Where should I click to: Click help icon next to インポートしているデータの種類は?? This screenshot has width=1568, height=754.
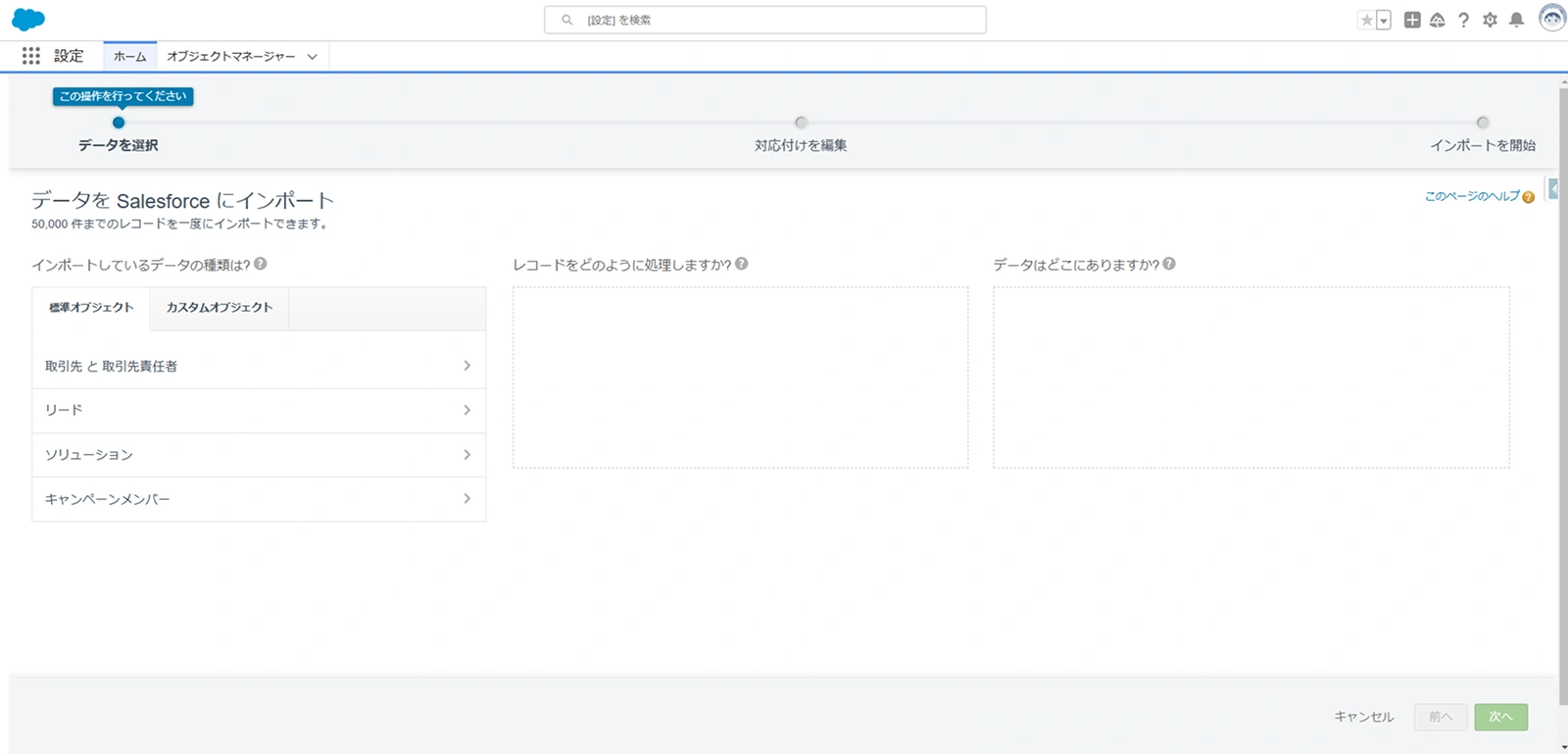click(x=261, y=264)
